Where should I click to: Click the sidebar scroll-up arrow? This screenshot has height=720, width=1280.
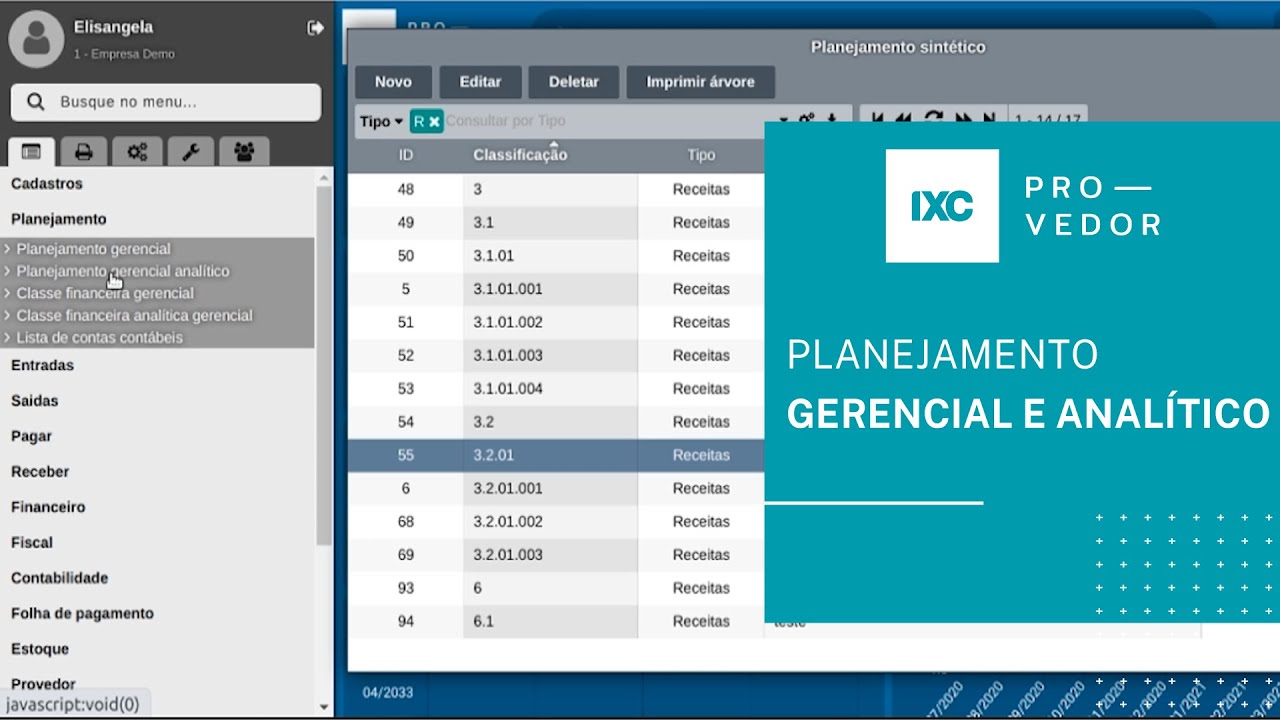coord(324,178)
